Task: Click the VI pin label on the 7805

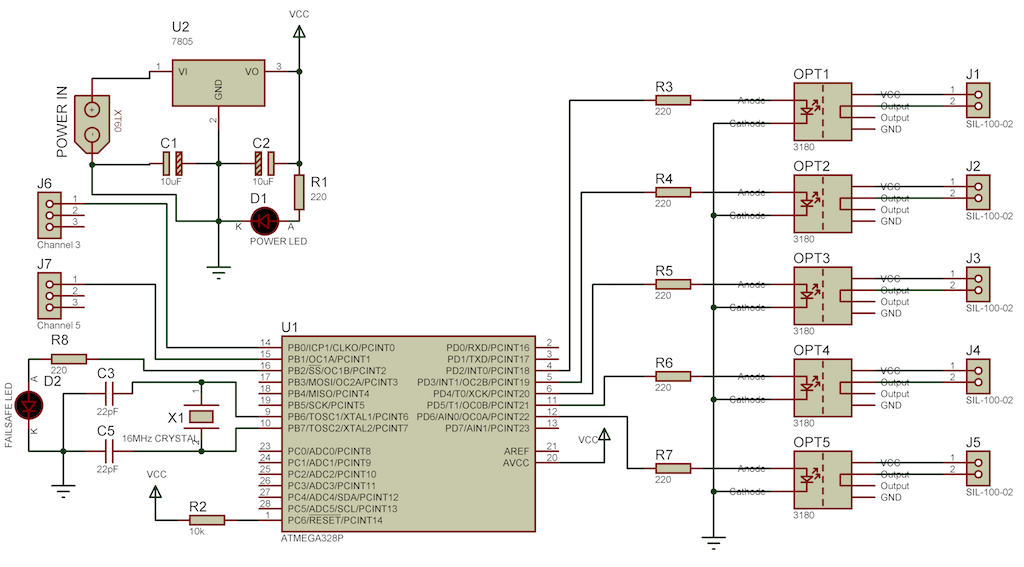Action: [x=183, y=72]
